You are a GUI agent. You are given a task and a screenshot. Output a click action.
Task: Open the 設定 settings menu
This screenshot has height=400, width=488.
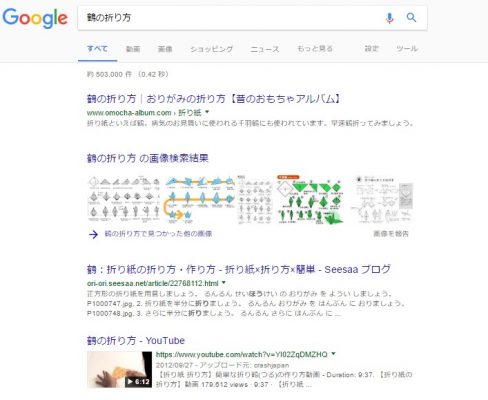coord(372,49)
